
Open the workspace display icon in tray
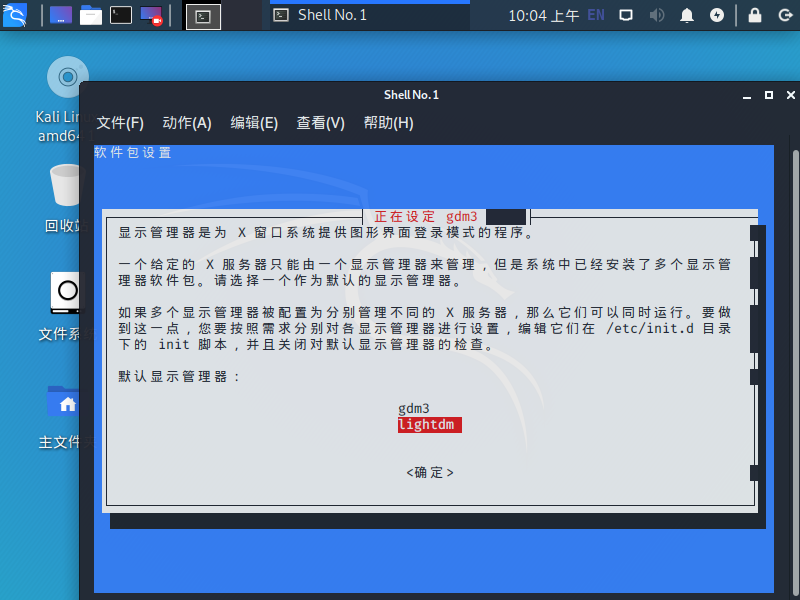tap(627, 15)
